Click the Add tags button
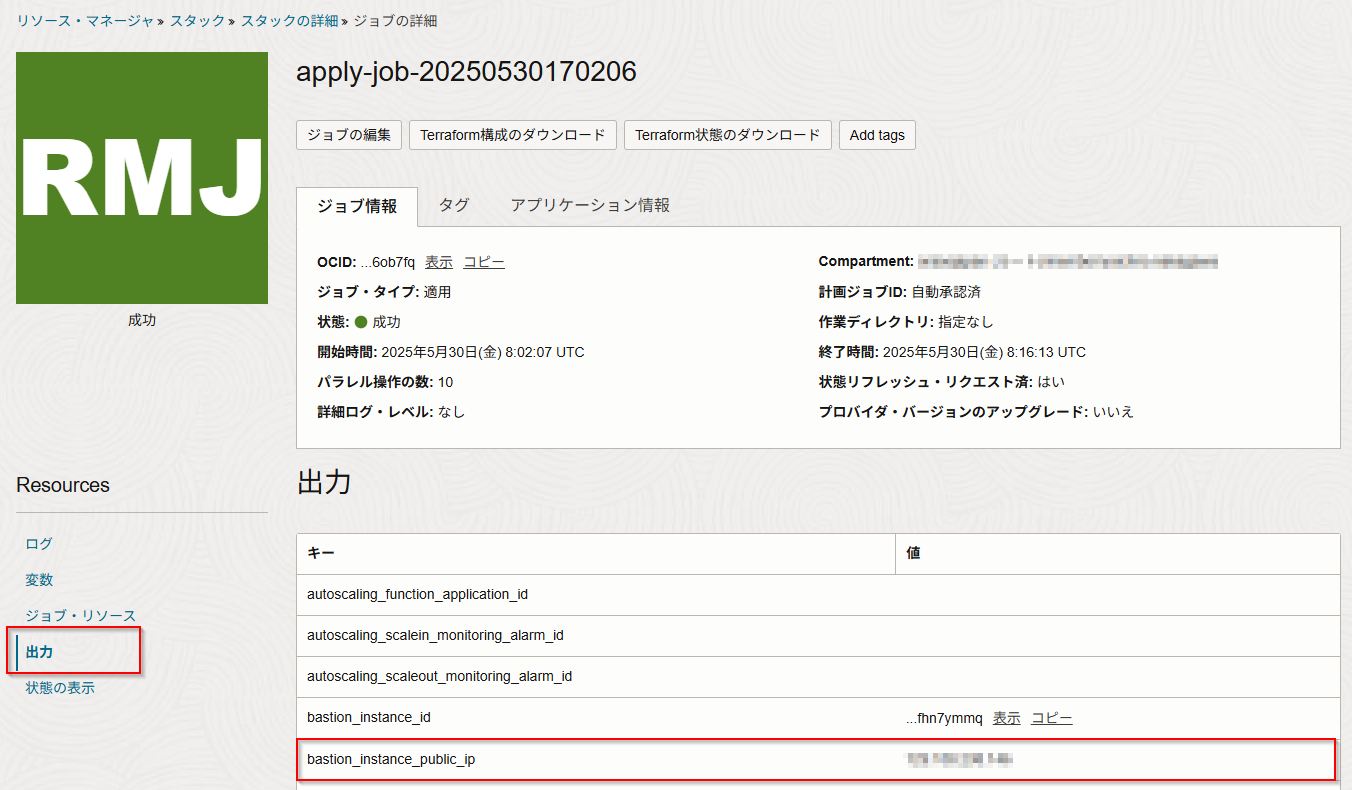The image size is (1352, 790). [x=877, y=135]
